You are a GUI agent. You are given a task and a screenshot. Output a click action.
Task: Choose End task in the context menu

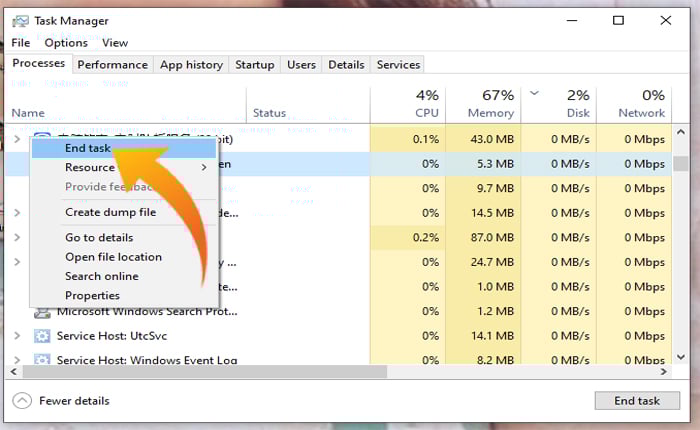(88, 148)
